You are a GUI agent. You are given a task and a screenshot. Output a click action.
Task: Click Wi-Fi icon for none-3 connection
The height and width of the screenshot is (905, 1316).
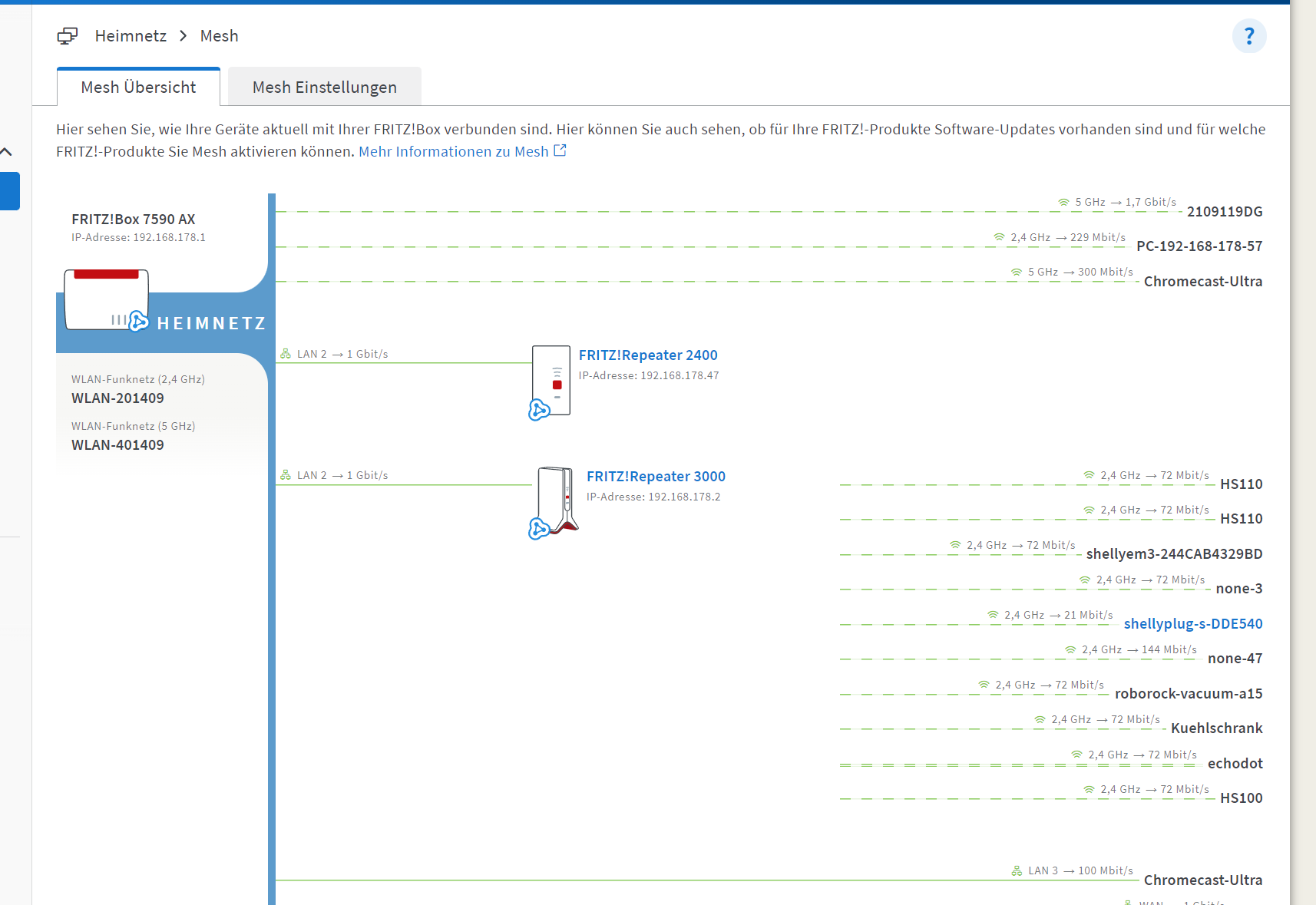1085,580
